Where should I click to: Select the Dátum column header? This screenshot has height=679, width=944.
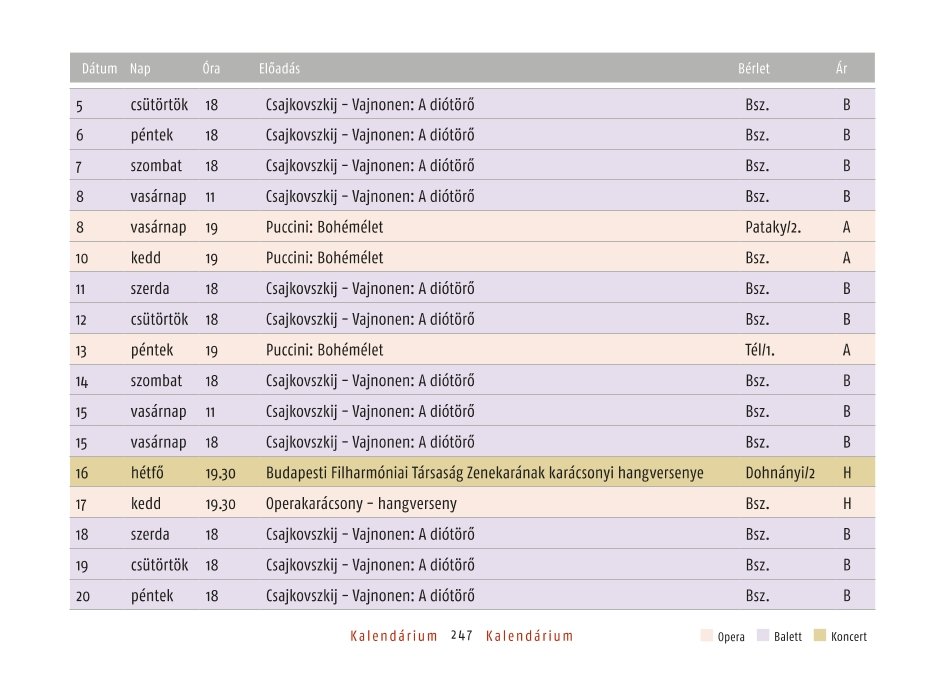(99, 69)
